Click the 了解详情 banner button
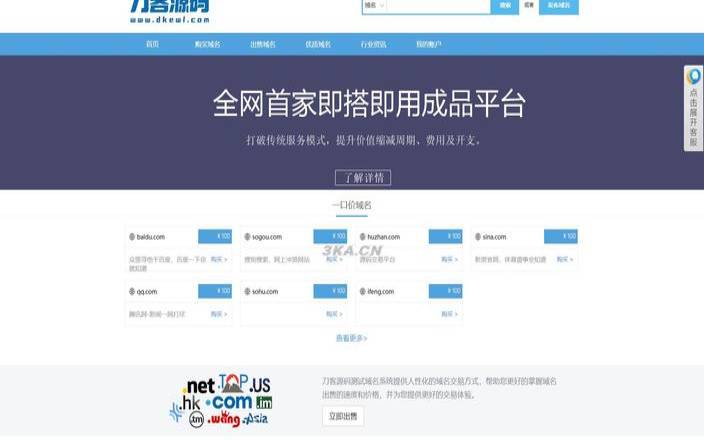 [x=363, y=177]
